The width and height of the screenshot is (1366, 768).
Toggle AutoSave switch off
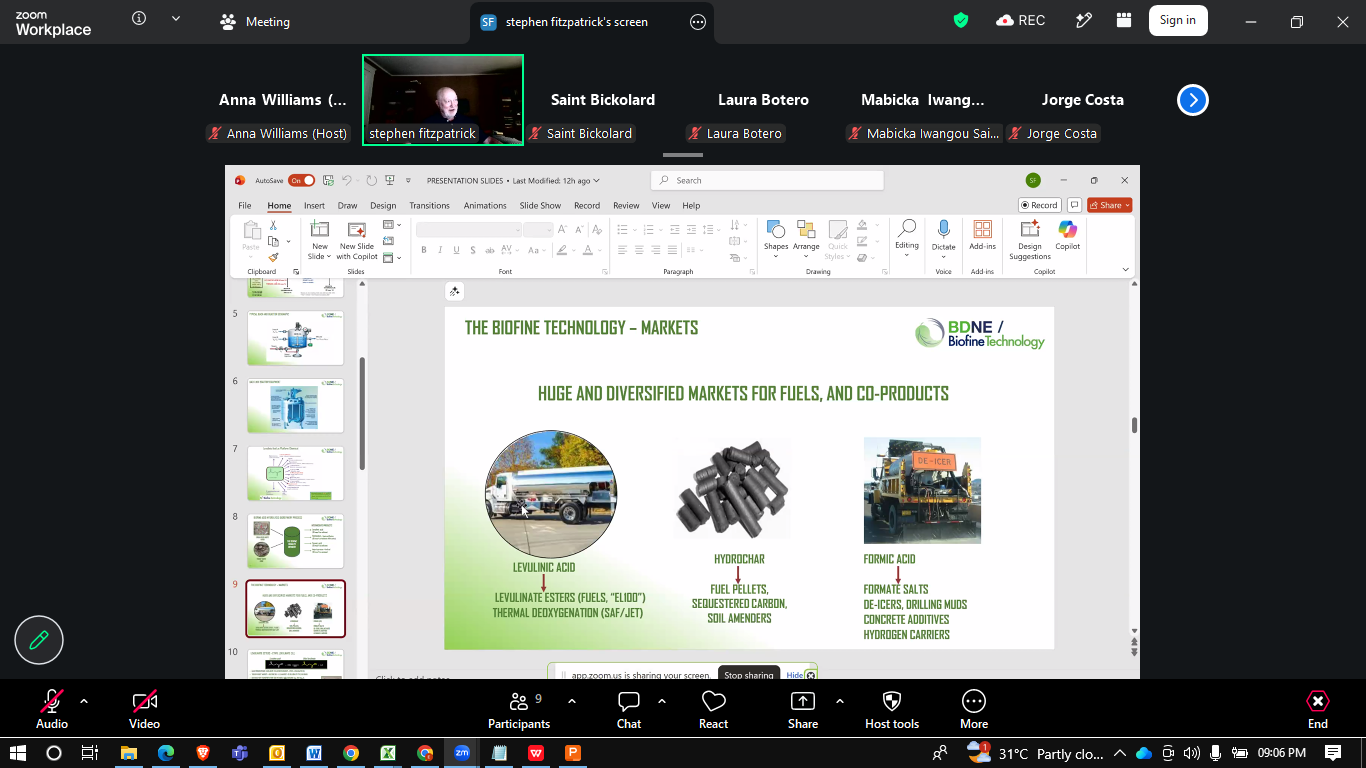tap(301, 180)
